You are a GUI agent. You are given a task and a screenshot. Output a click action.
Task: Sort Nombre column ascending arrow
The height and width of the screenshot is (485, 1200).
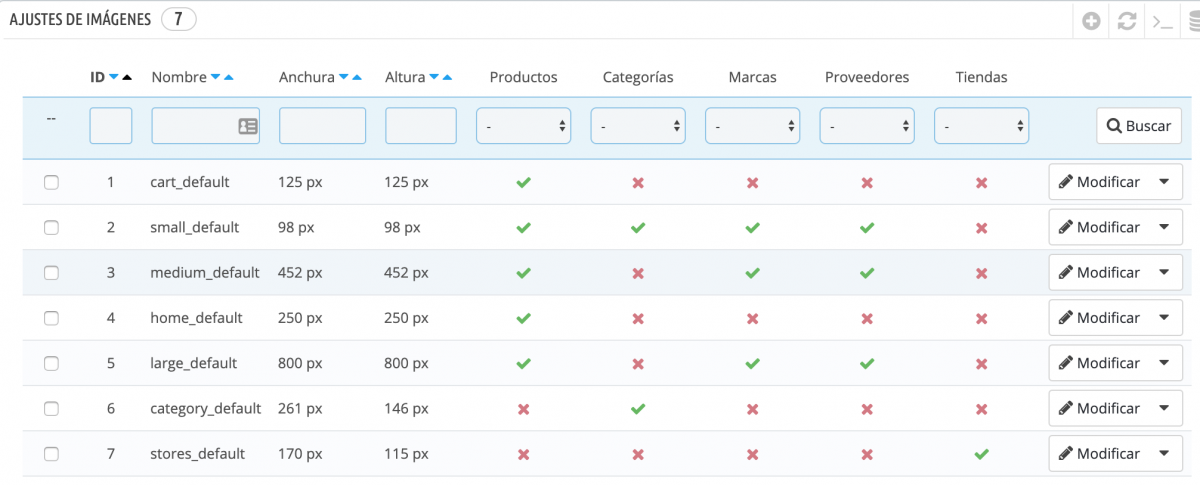pyautogui.click(x=229, y=77)
